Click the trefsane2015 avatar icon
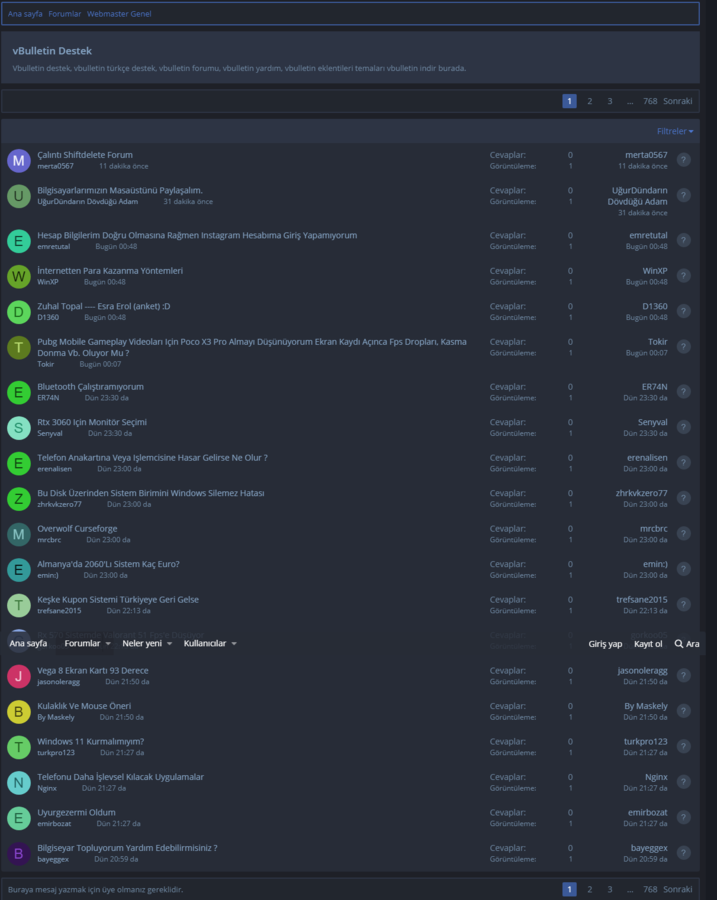Image resolution: width=717 pixels, height=900 pixels. (18, 606)
